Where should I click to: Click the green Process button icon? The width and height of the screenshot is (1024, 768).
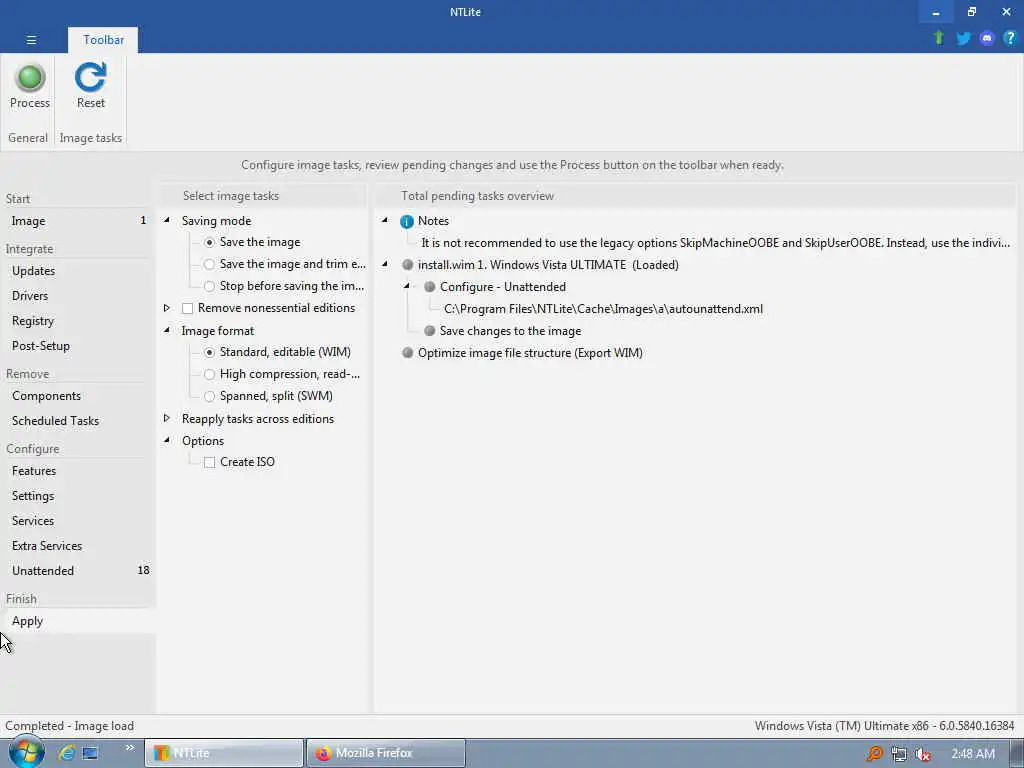(x=29, y=78)
